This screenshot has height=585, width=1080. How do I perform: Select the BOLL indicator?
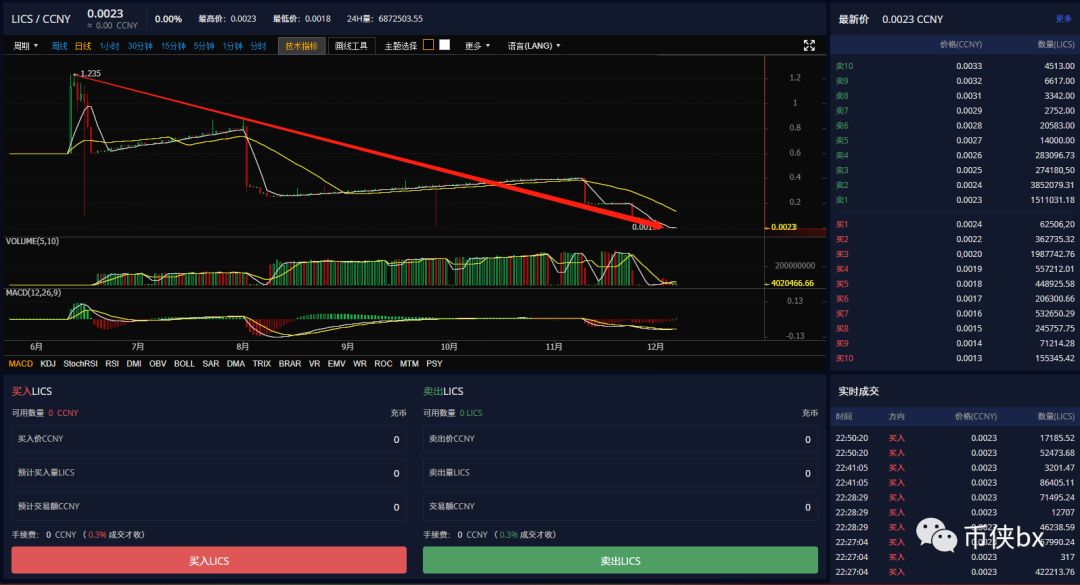pyautogui.click(x=185, y=364)
